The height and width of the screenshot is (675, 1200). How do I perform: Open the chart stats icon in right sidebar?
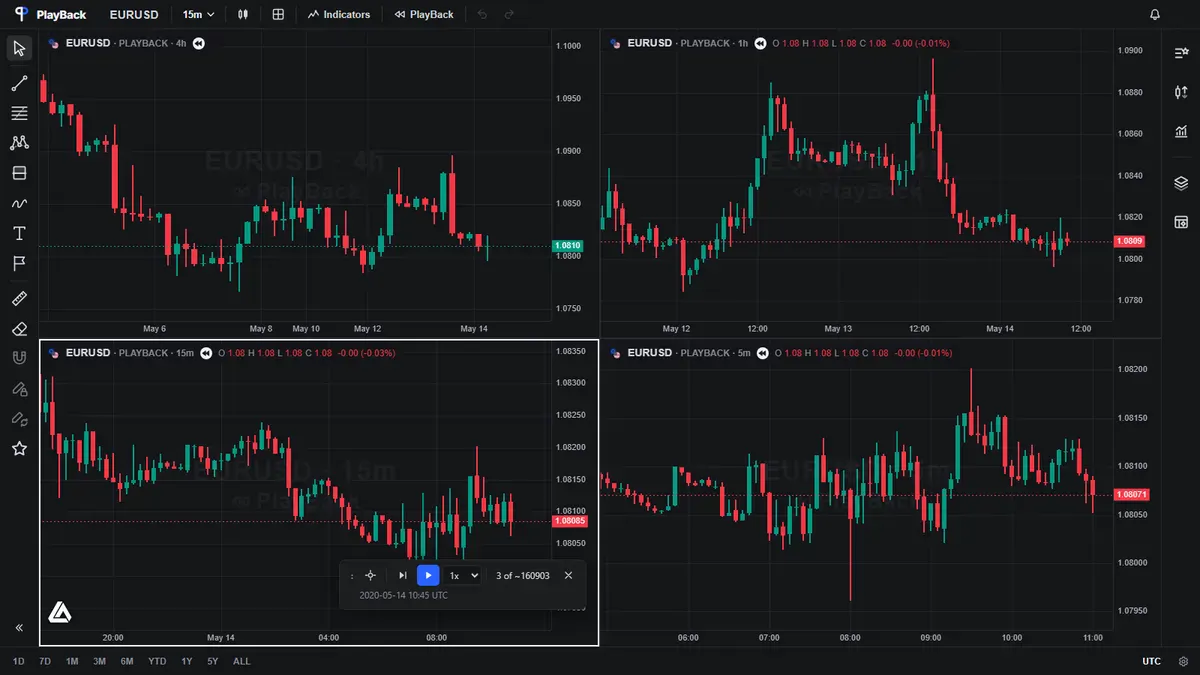1181,132
